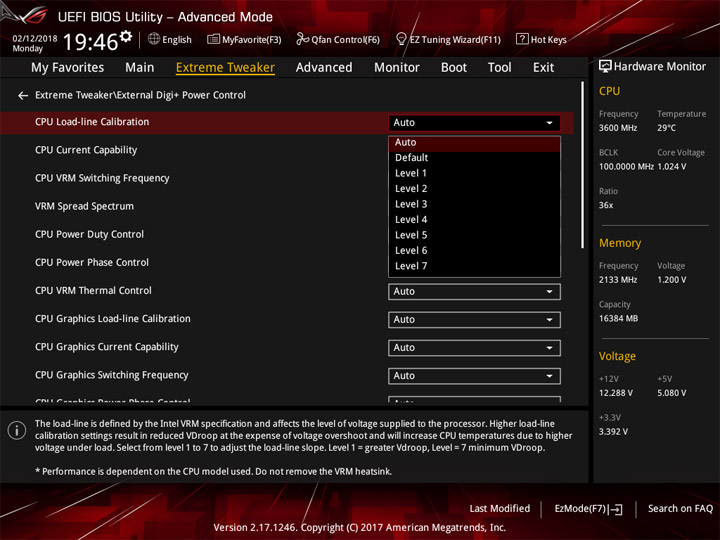Select the CPU Current Capability row
The height and width of the screenshot is (540, 720).
[86, 150]
